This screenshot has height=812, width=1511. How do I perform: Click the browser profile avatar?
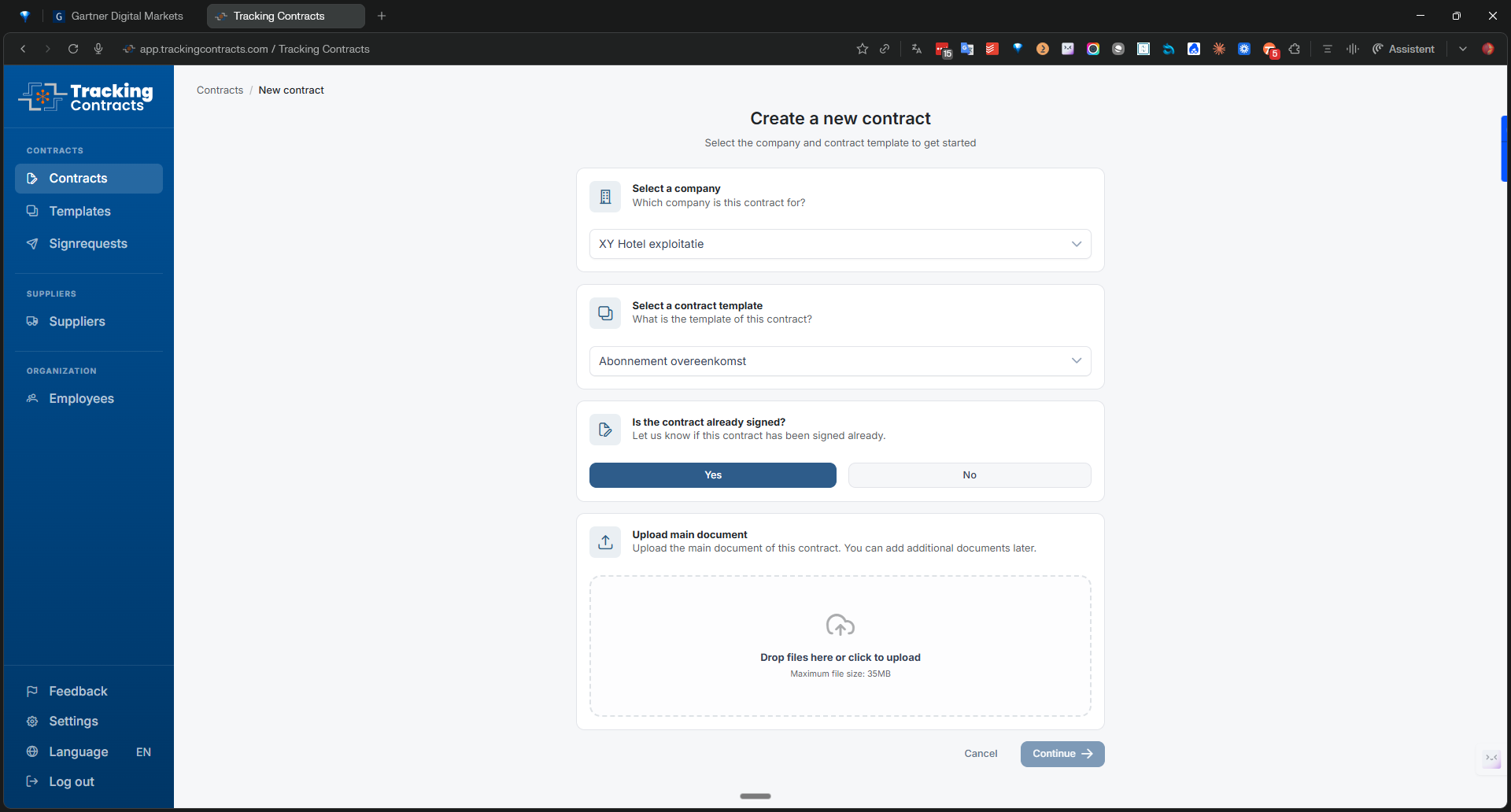pyautogui.click(x=1488, y=49)
